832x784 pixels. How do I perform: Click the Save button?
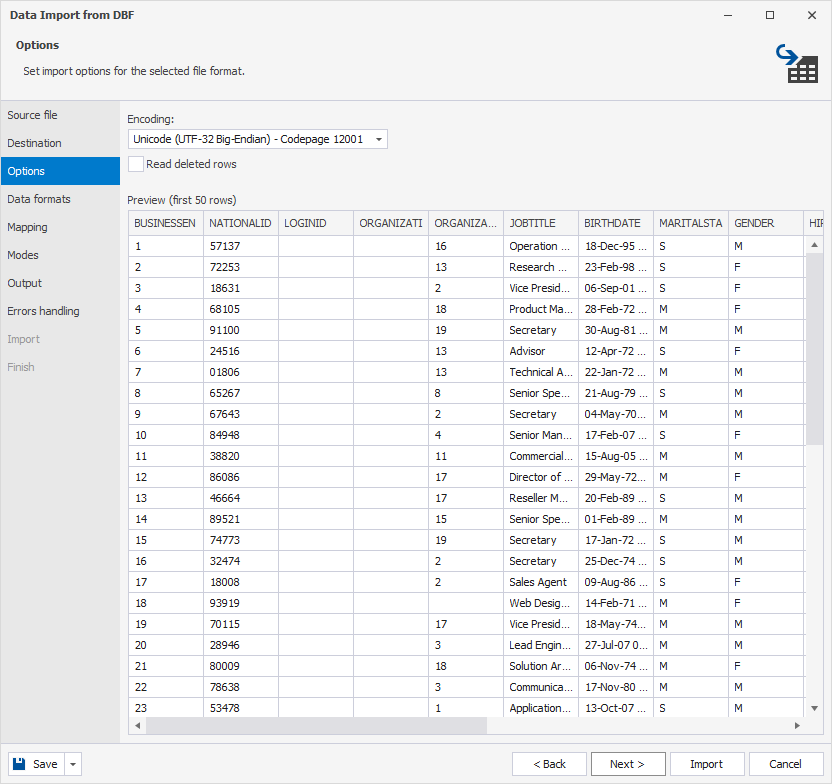pos(36,764)
